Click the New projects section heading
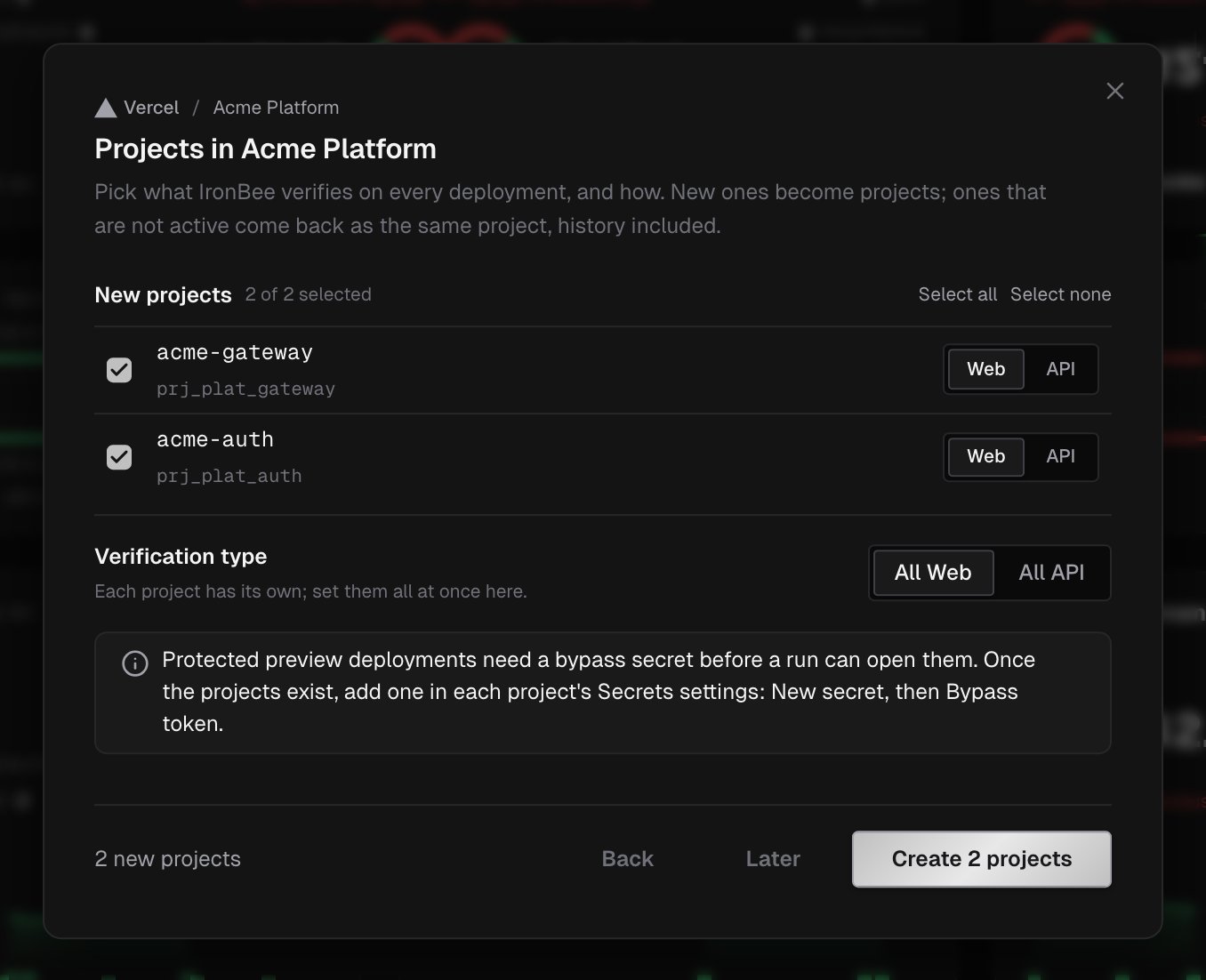Viewport: 1206px width, 980px height. (x=163, y=295)
